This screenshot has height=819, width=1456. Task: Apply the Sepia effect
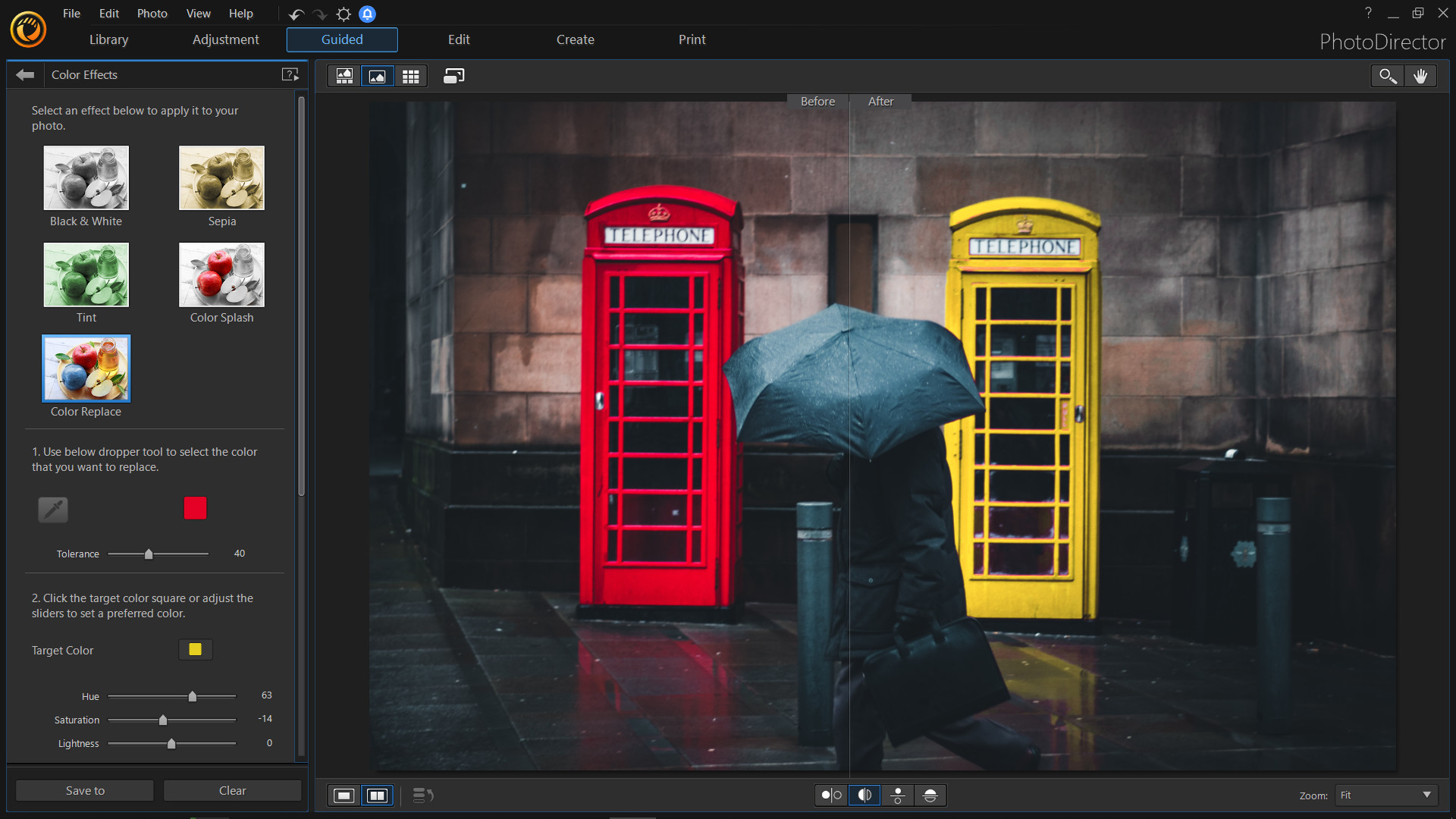click(x=221, y=177)
